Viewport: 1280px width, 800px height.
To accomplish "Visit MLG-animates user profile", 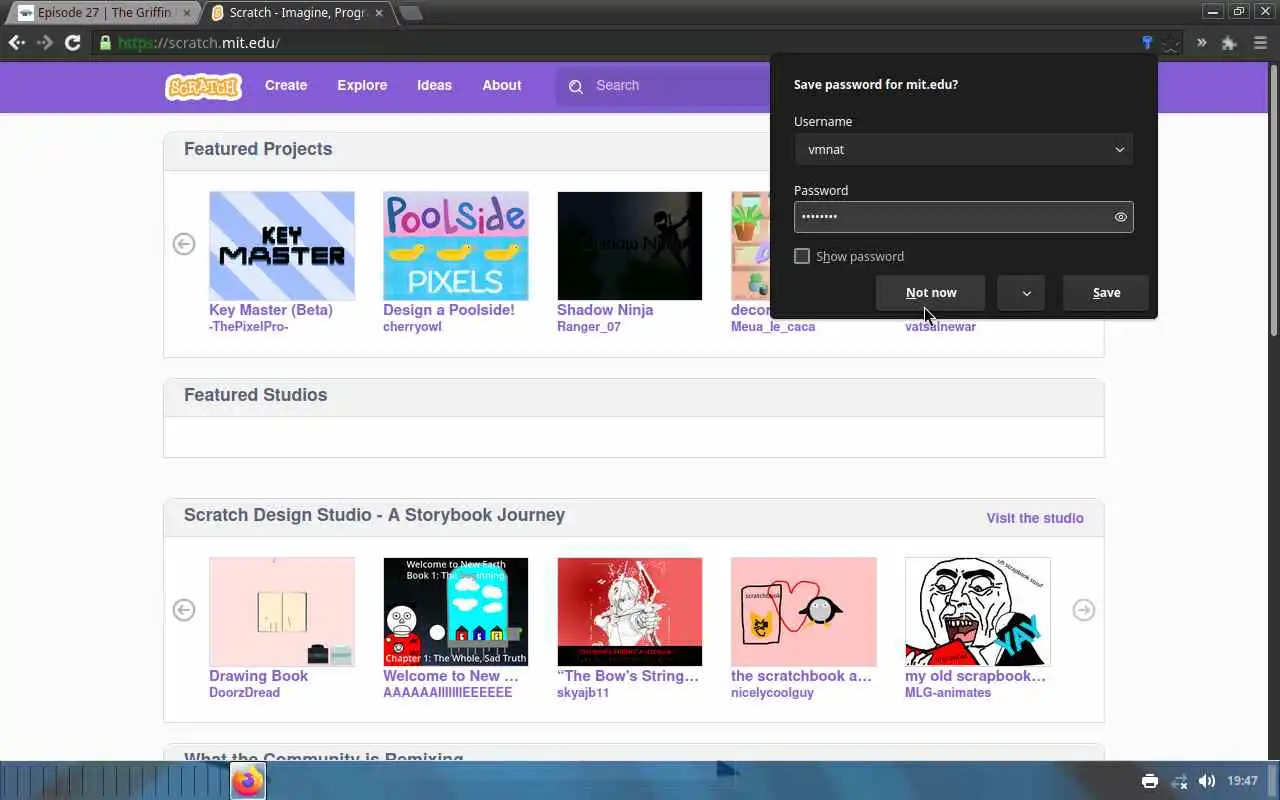I will [x=948, y=693].
